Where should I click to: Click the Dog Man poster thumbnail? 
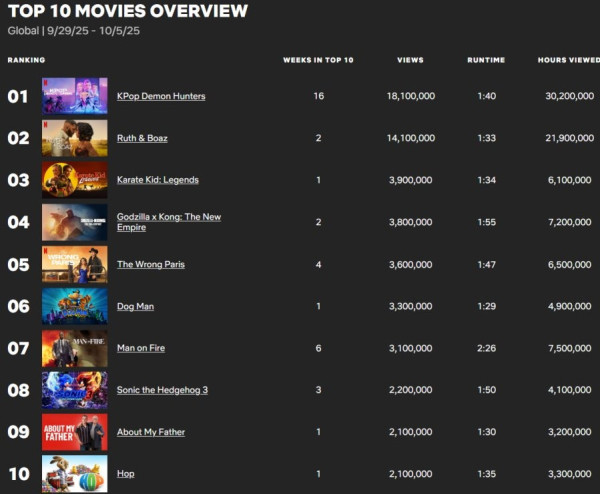75,306
